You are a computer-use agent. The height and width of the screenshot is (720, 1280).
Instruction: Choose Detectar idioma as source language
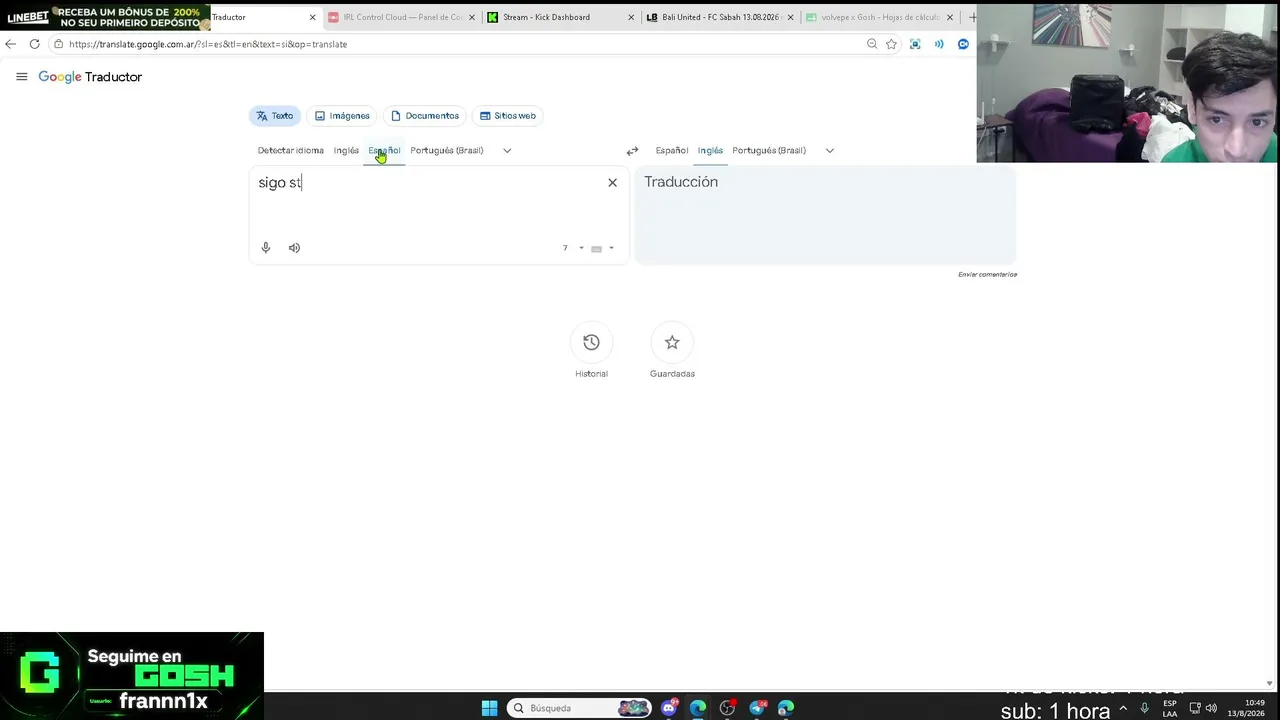point(291,151)
